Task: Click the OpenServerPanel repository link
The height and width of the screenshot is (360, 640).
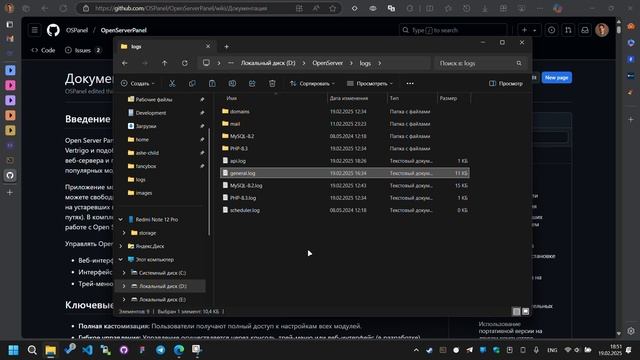Action: coord(124,30)
